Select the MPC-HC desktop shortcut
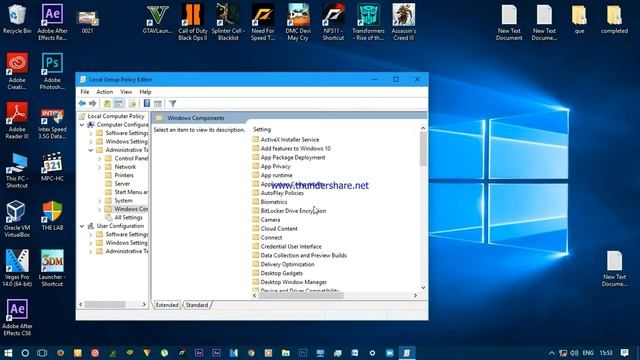Viewport: 640px width, 360px height. (52, 167)
